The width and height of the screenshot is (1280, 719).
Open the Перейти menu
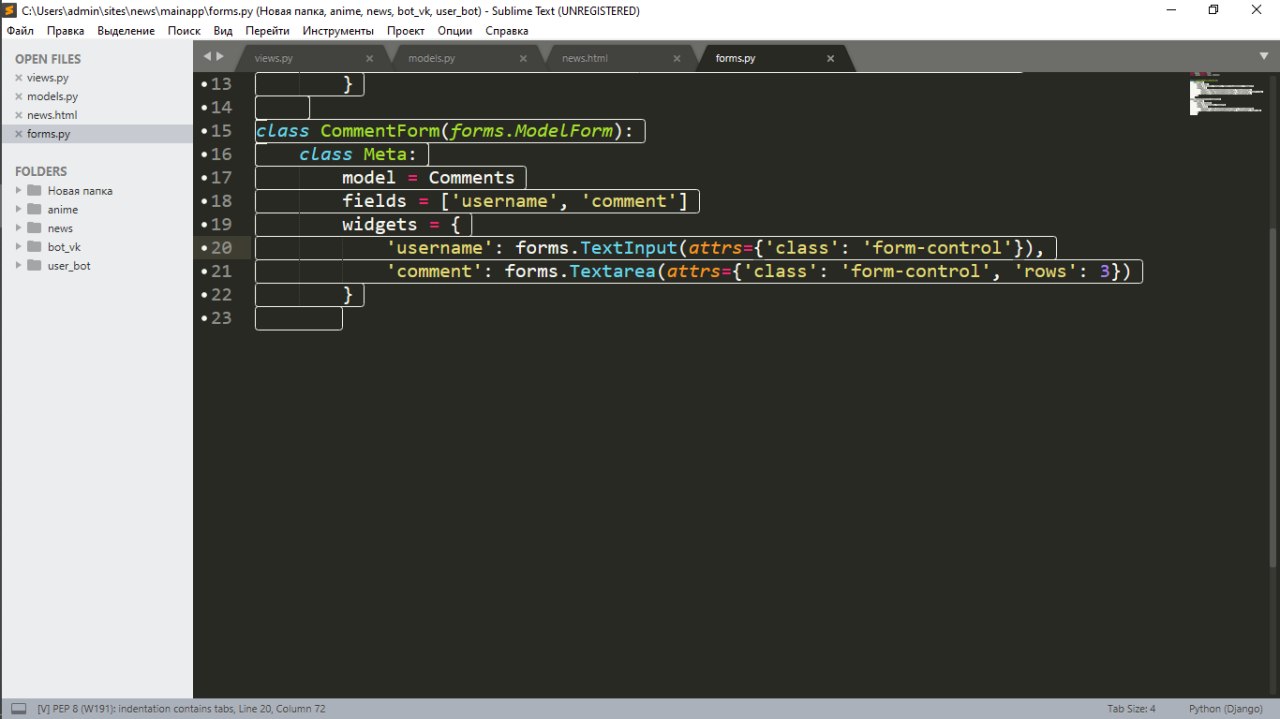pos(267,31)
